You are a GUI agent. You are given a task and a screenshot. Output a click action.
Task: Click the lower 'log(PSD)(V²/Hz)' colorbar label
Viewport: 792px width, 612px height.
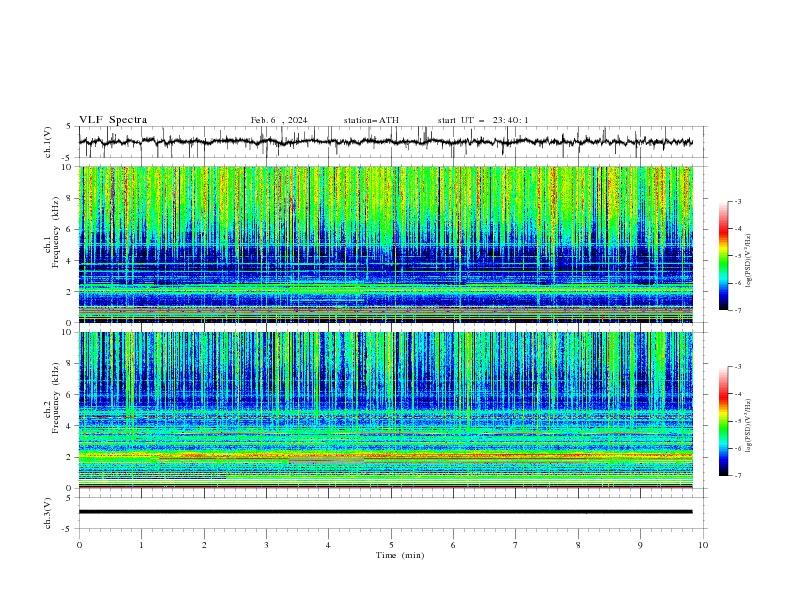coord(749,426)
